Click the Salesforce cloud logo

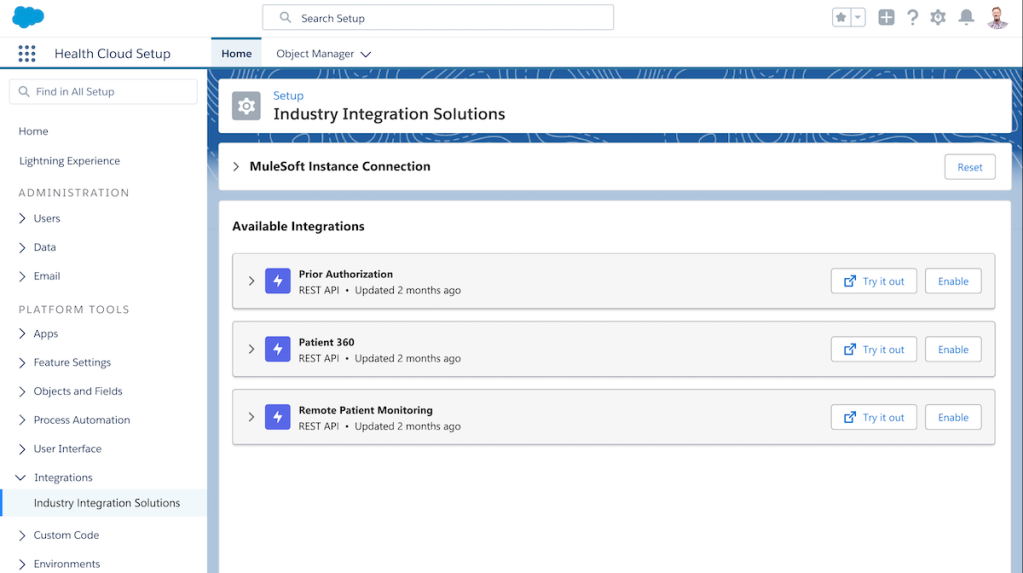tap(28, 17)
